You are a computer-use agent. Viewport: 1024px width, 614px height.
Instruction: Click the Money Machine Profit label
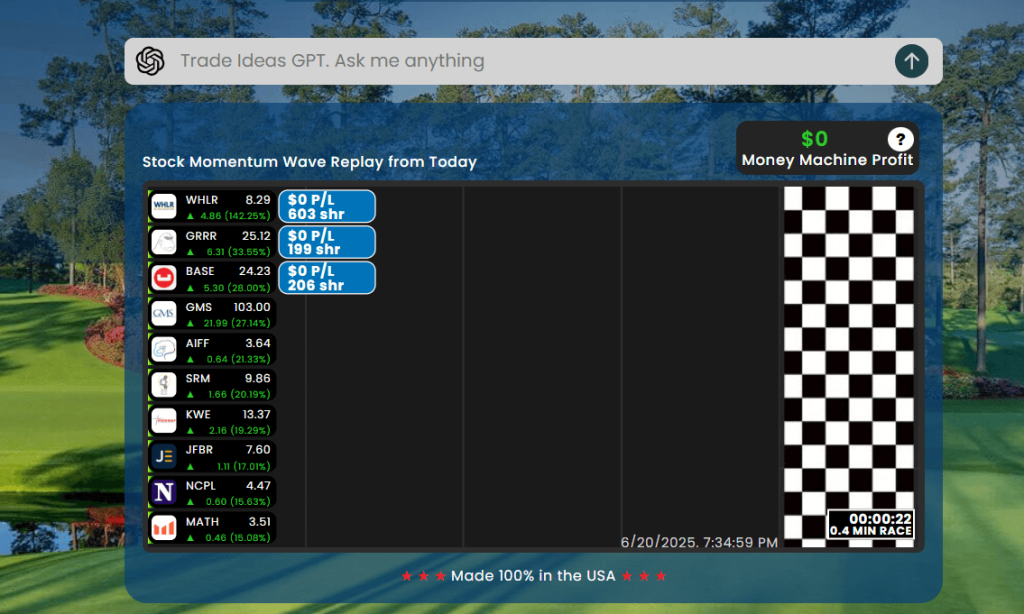(x=827, y=160)
